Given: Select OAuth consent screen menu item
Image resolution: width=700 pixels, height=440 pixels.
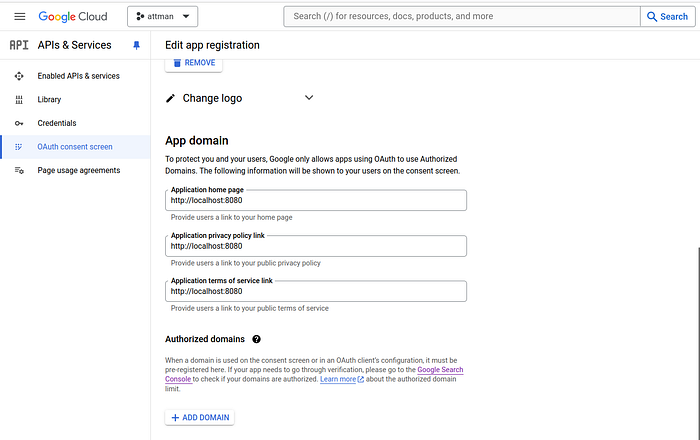Looking at the screenshot, I should (75, 147).
